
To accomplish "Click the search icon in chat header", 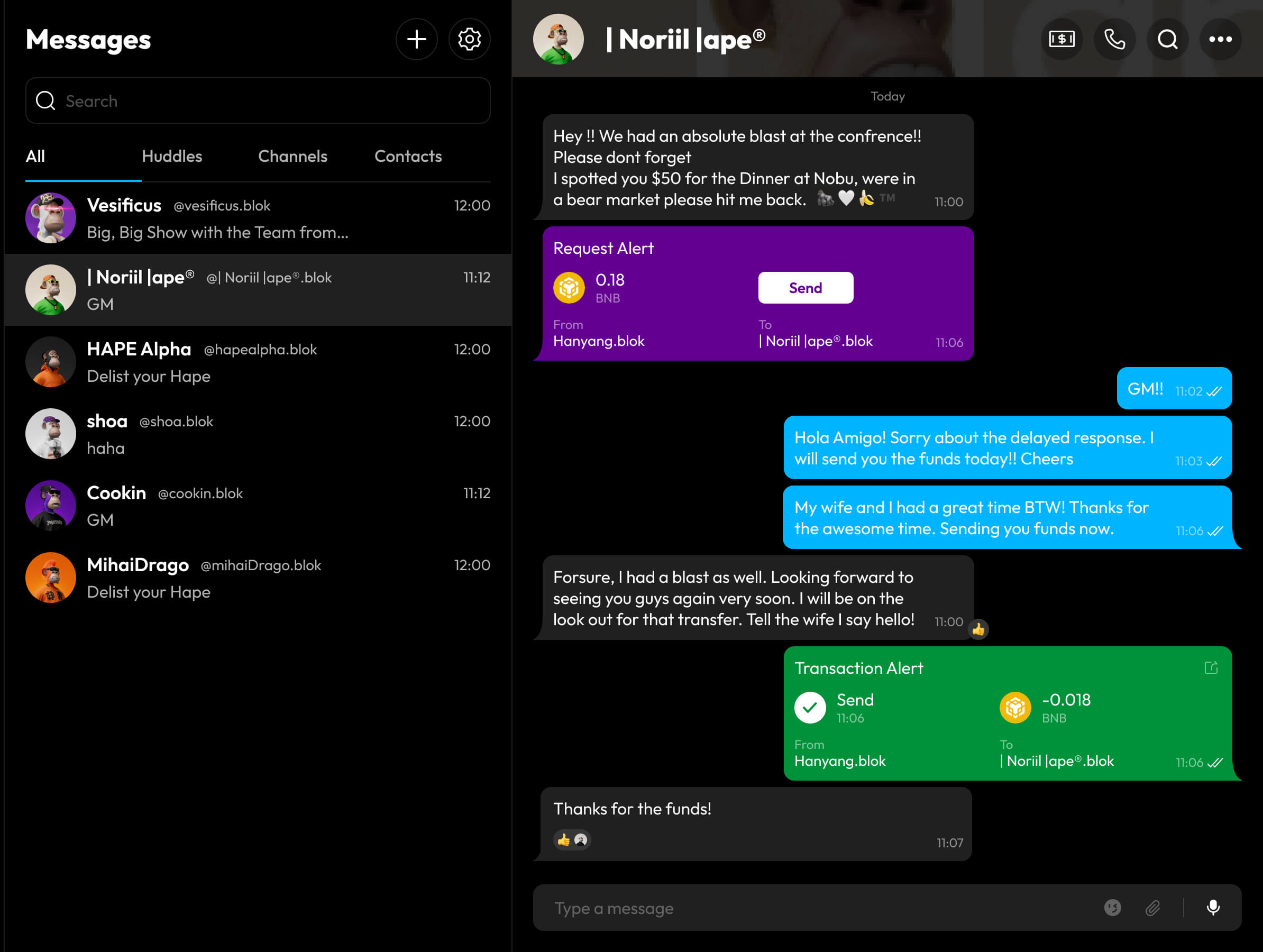I will tap(1167, 40).
